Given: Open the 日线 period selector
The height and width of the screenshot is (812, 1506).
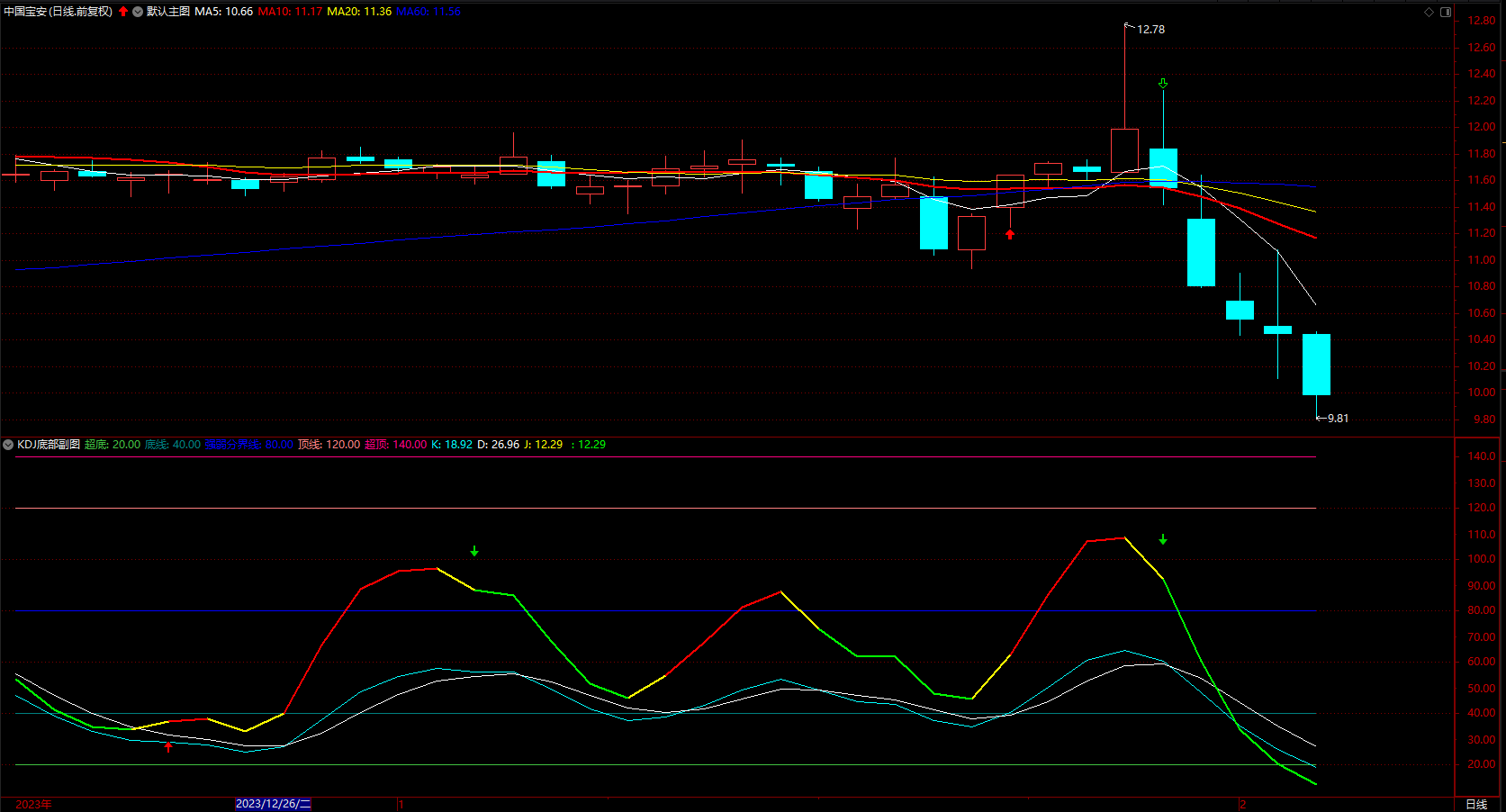Looking at the screenshot, I should click(1476, 804).
